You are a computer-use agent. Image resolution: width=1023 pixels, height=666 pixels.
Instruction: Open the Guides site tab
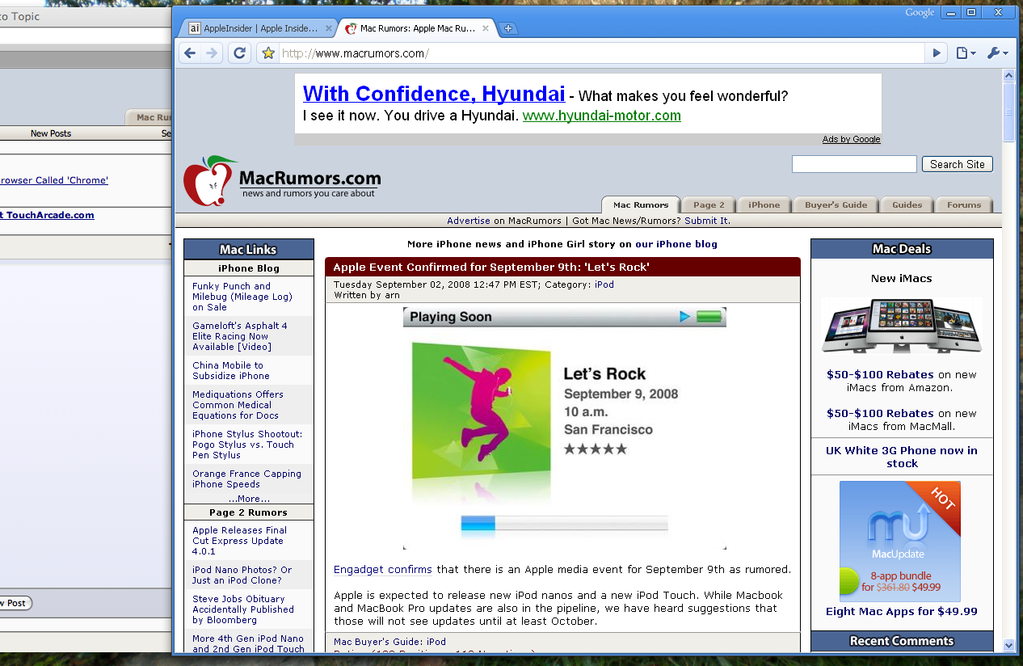(x=907, y=205)
